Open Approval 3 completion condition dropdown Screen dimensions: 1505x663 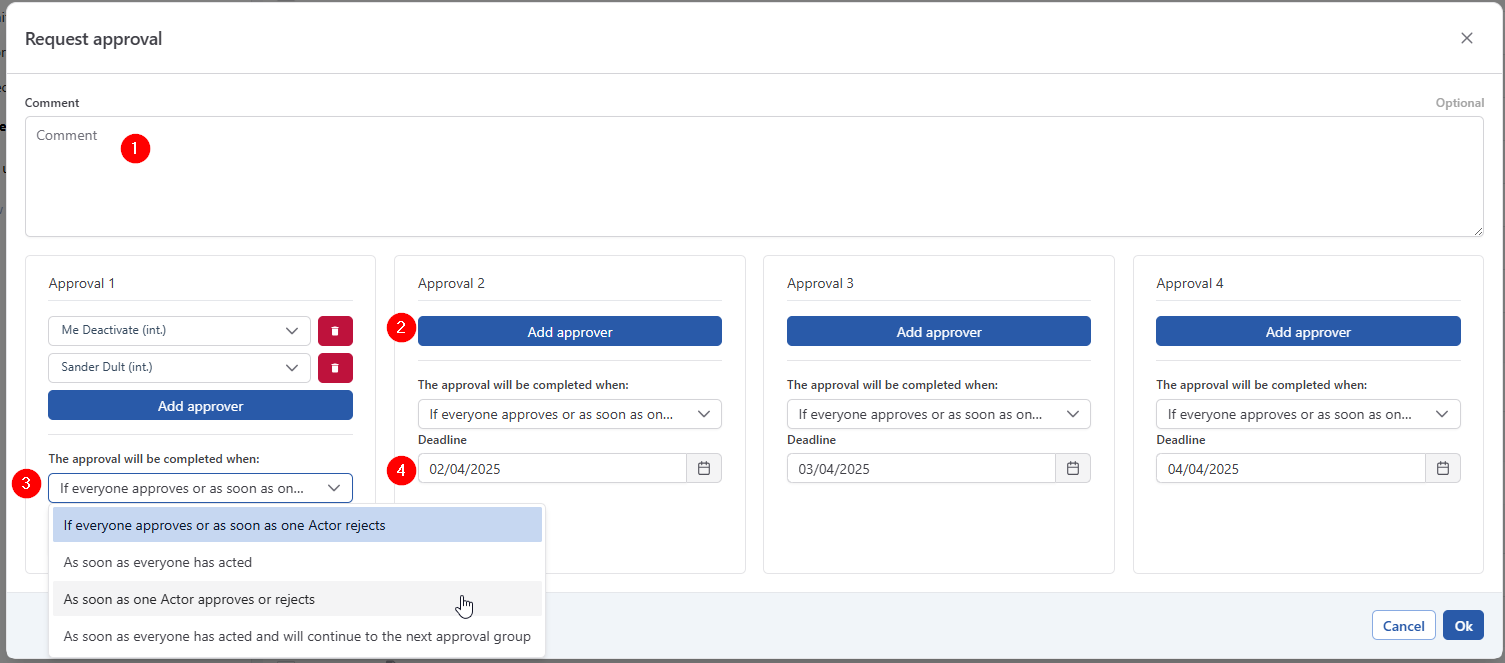939,414
